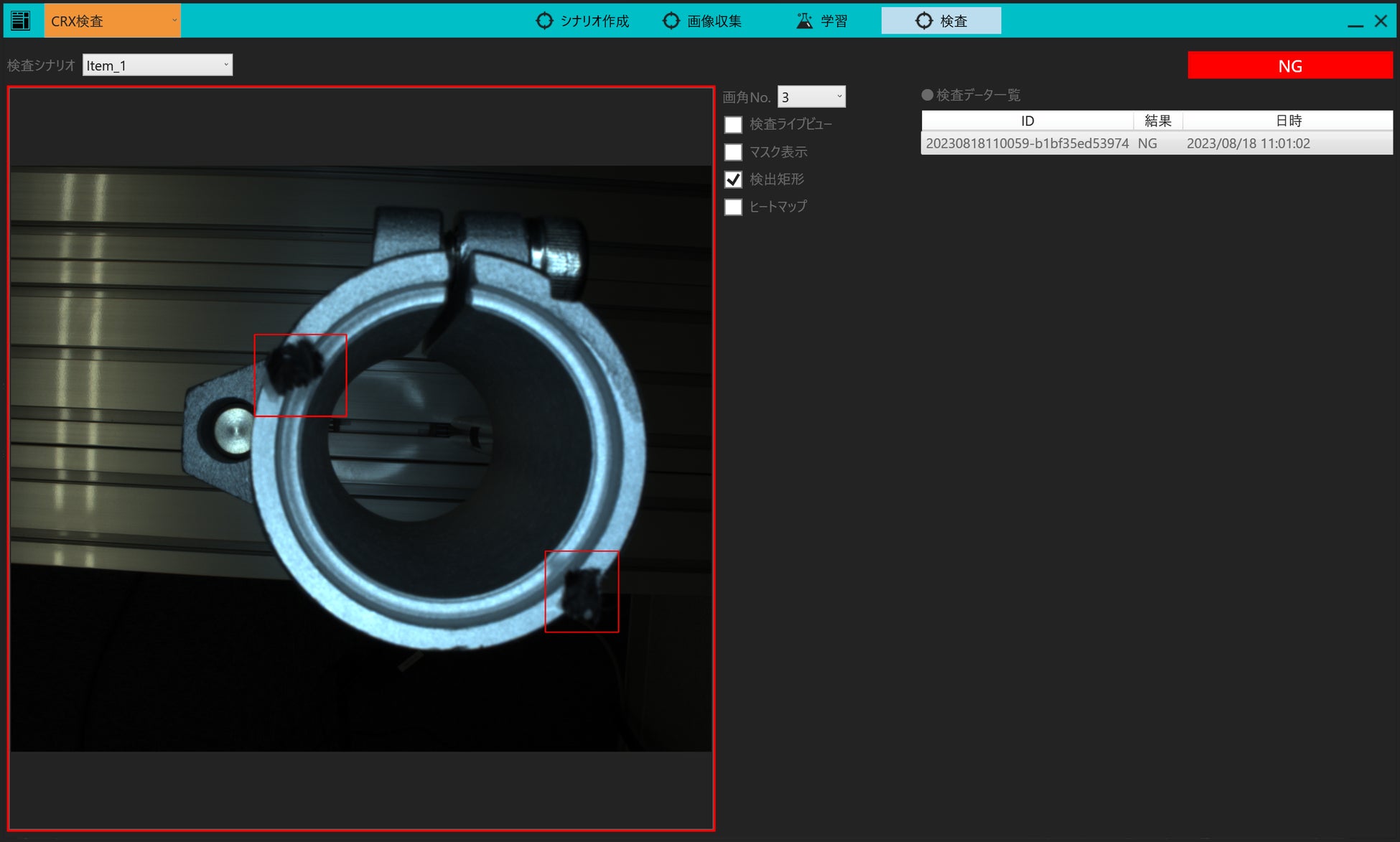Screen dimensions: 1400x842
Task: Uncheck the 検出矩形 checkbox
Action: (x=733, y=179)
